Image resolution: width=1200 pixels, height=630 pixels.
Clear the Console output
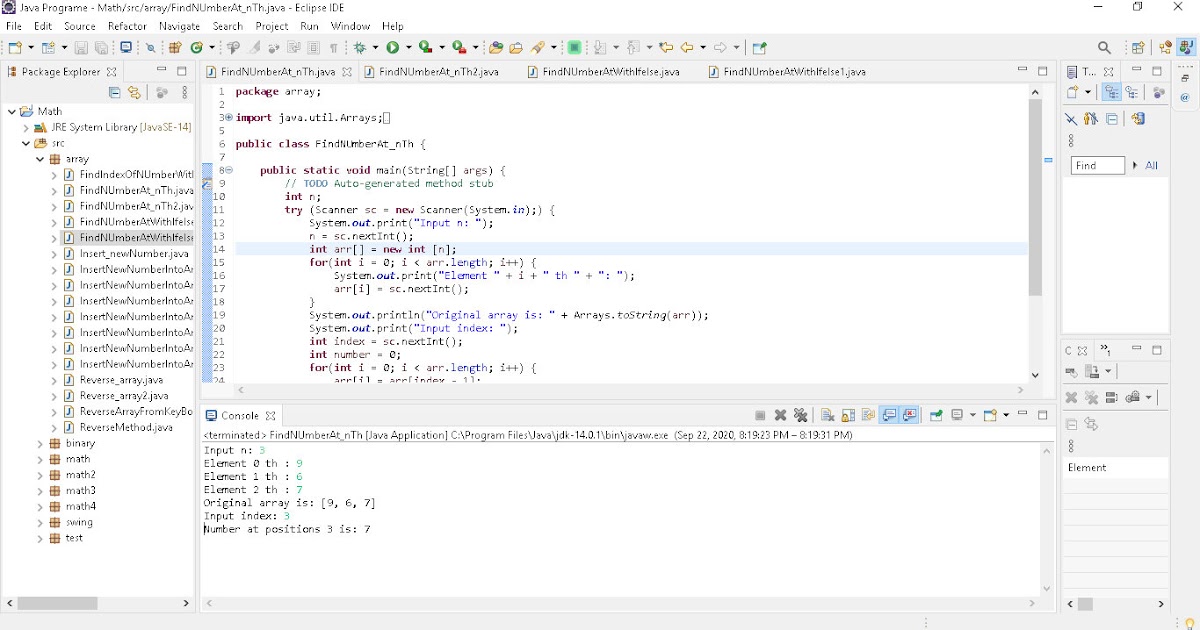tap(827, 415)
